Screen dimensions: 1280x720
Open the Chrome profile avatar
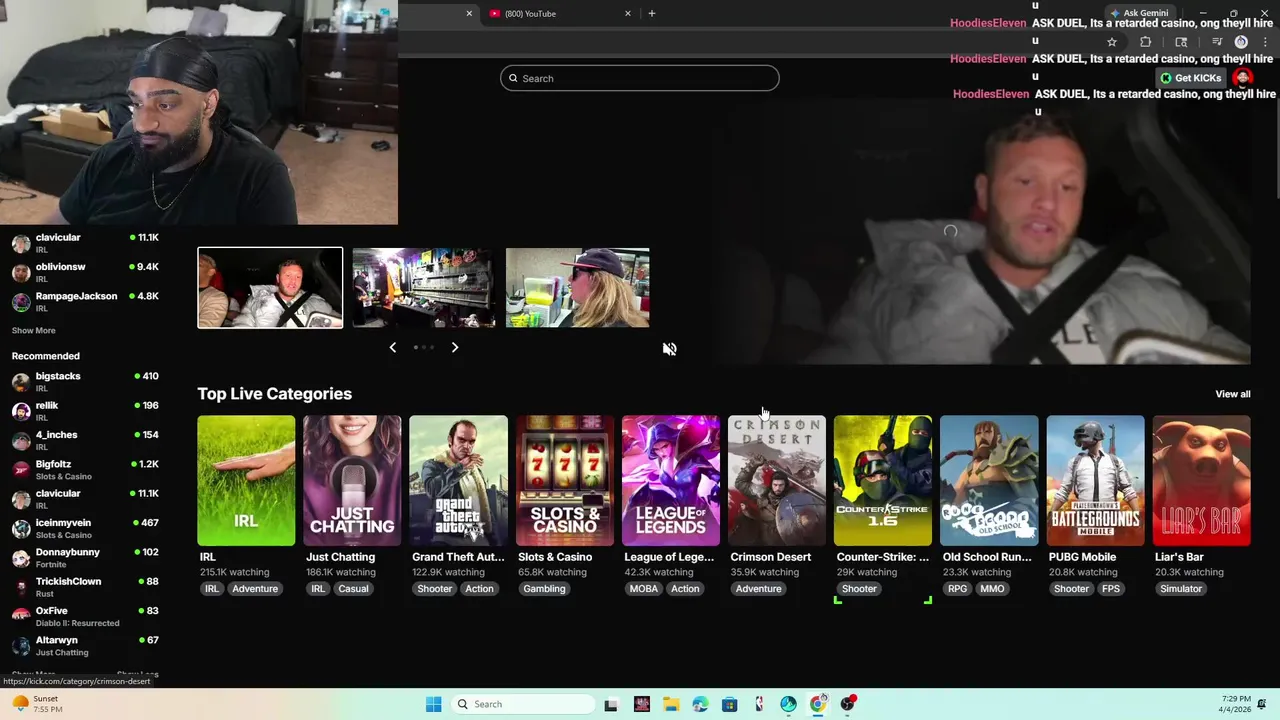coord(1241,42)
